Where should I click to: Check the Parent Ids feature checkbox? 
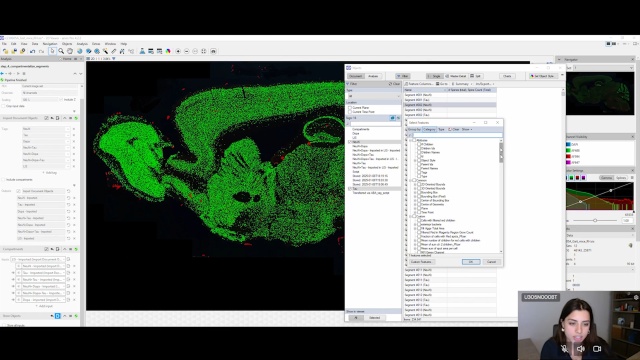click(x=419, y=164)
